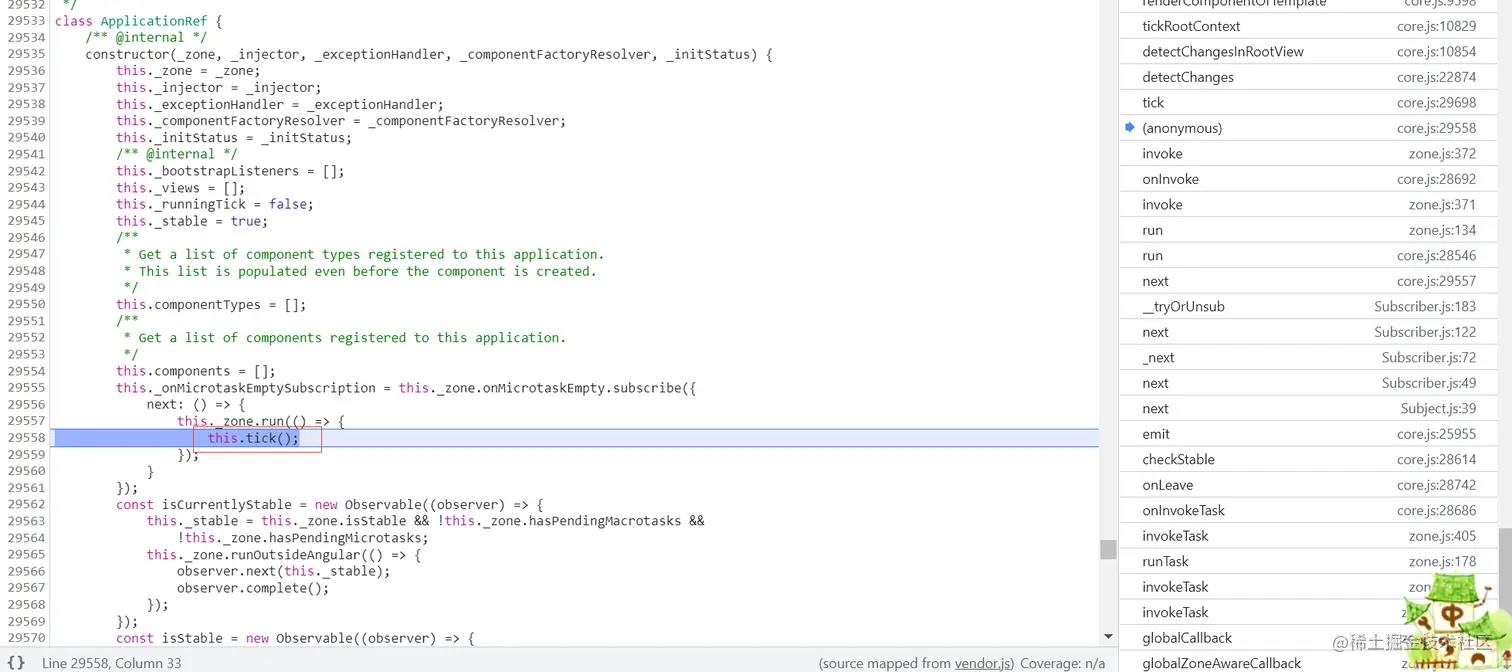The image size is (1512, 672).
Task: Select the globalCallback call stack frame
Action: tap(1309, 638)
